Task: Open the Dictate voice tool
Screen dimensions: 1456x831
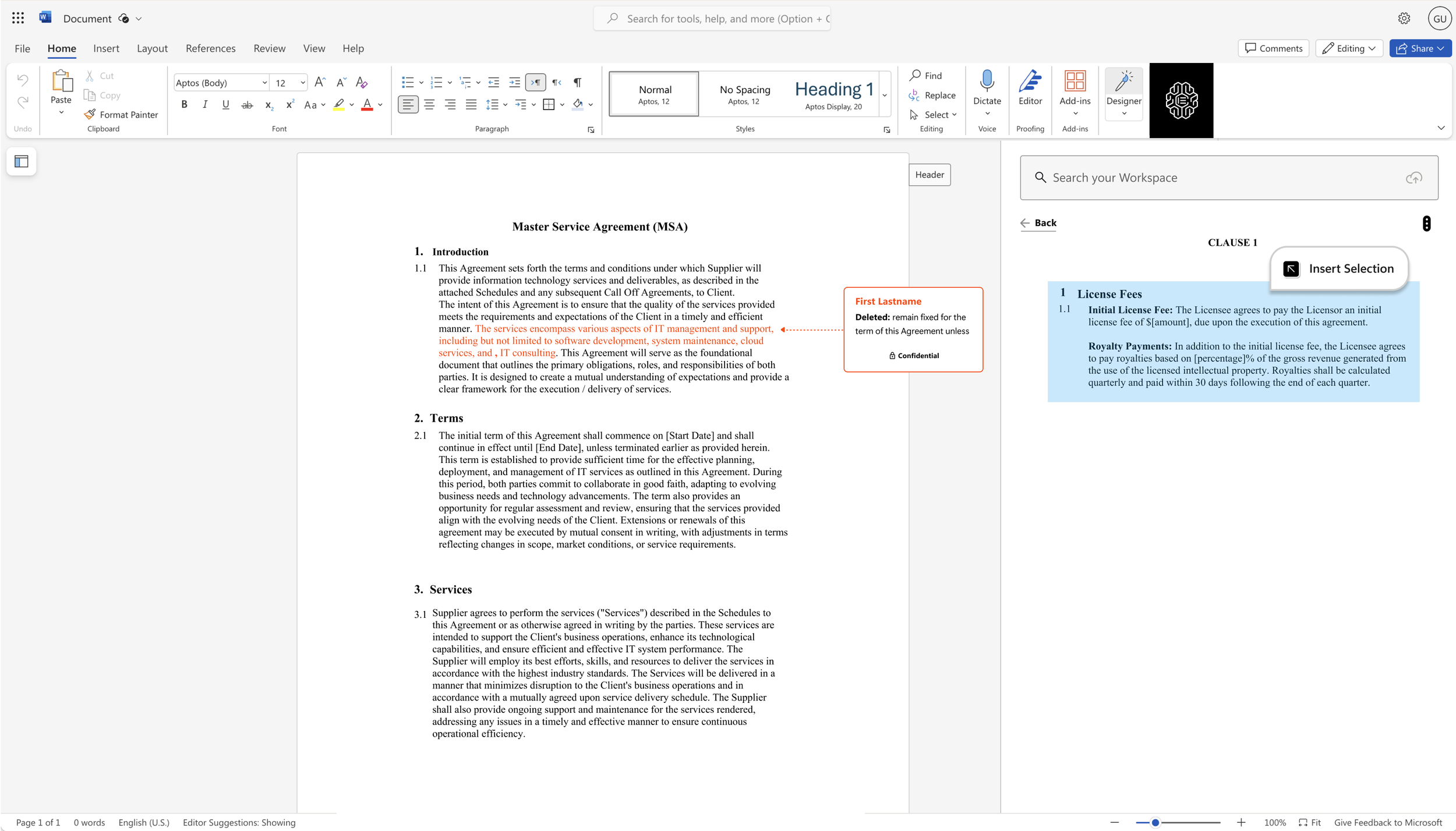Action: coord(987,90)
